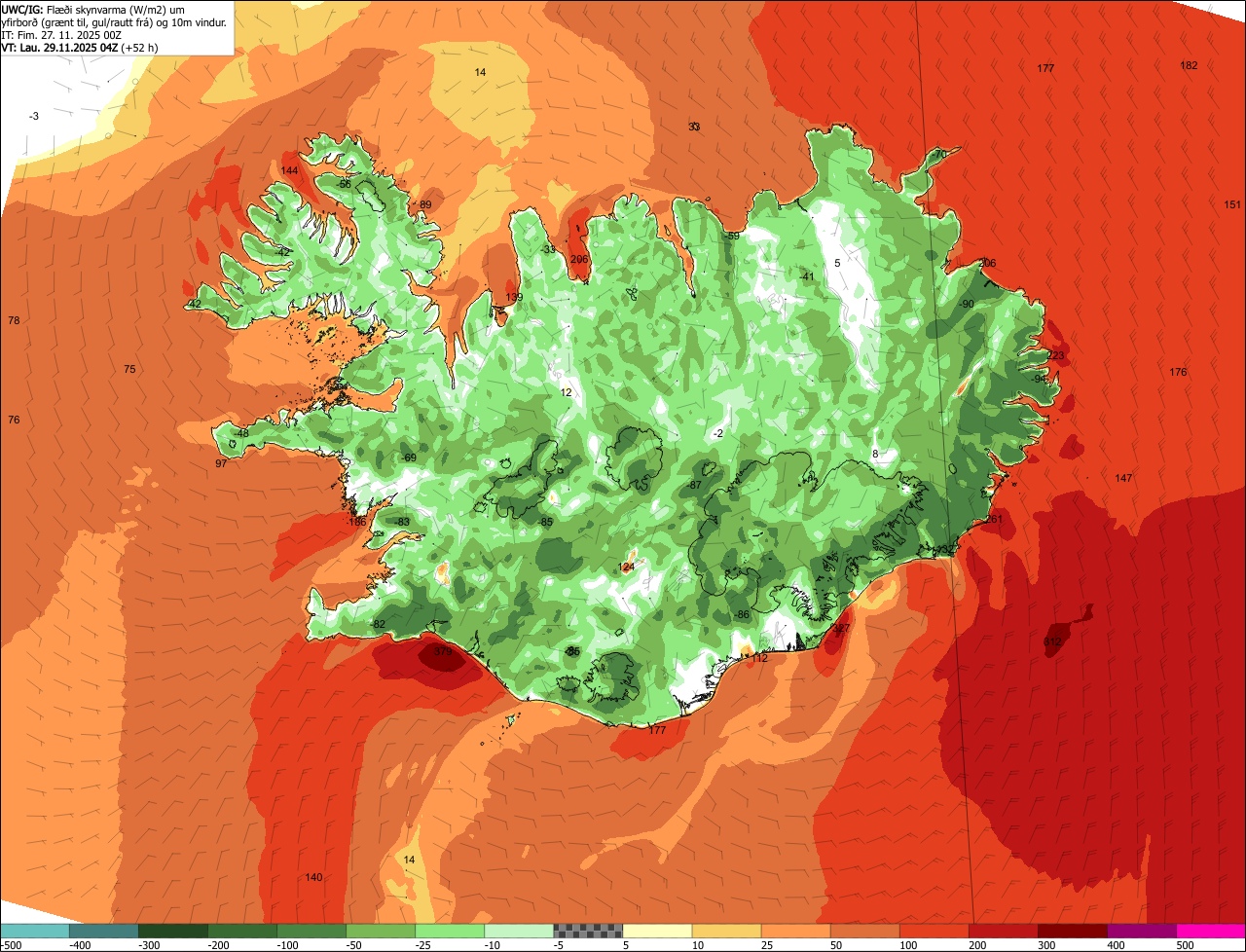Click the '-82' value on Reykjanes peninsula
Viewport: 1246px width, 952px height.
[x=379, y=624]
